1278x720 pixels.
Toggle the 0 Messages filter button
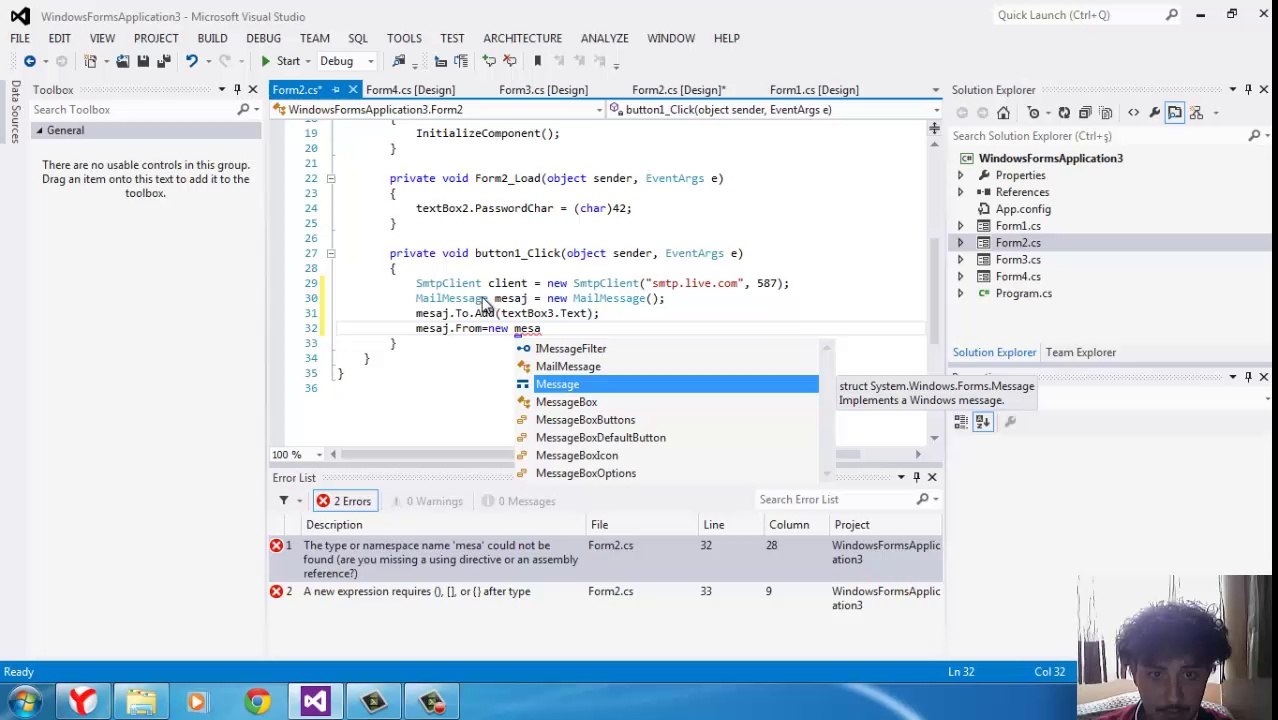[x=518, y=501]
